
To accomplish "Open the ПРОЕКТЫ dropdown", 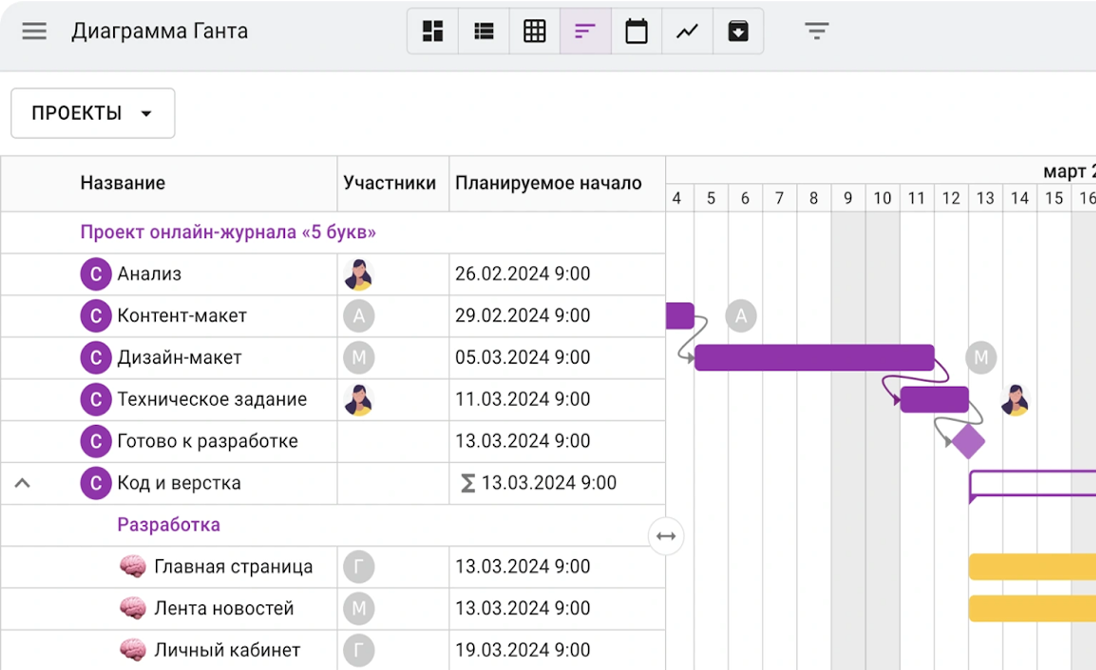I will pos(93,113).
